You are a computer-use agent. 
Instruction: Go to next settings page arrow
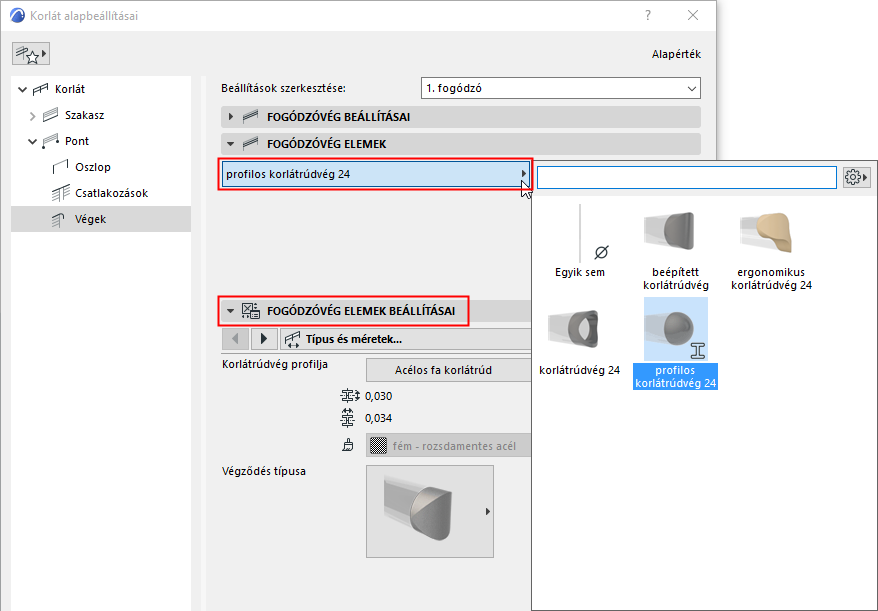click(264, 339)
